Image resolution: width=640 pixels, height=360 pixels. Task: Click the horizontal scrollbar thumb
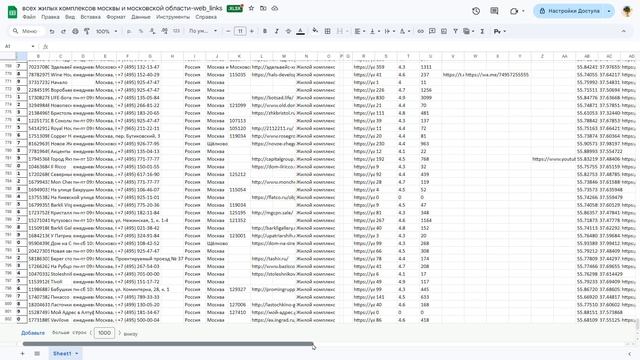(168, 344)
